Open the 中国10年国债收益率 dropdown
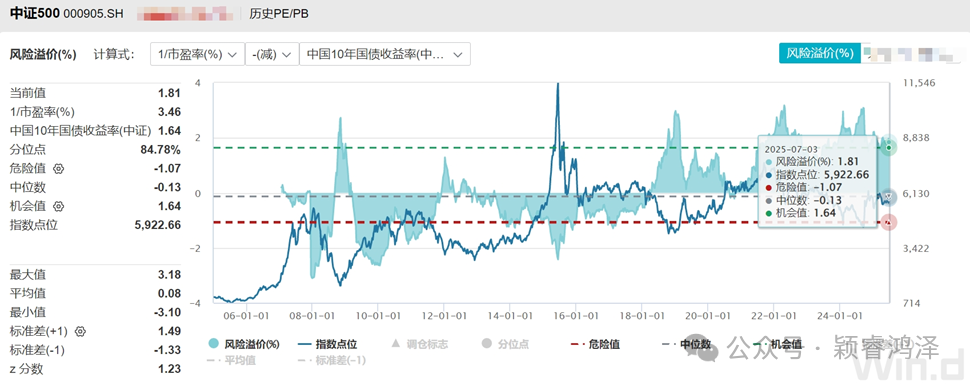Image resolution: width=970 pixels, height=386 pixels. [x=384, y=54]
